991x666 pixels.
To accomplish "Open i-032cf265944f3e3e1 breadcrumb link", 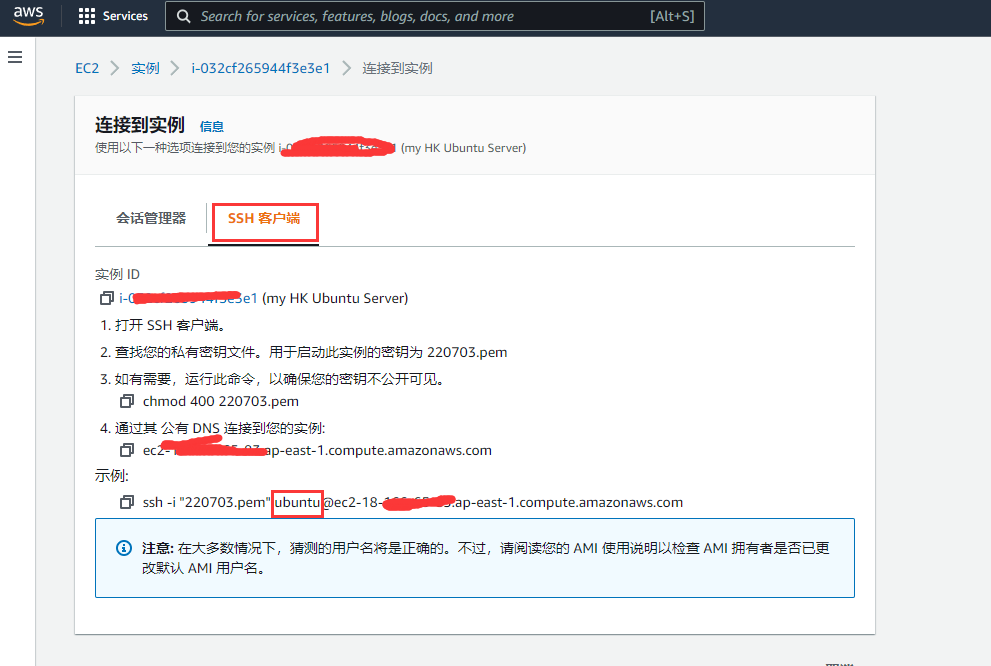I will click(x=260, y=68).
